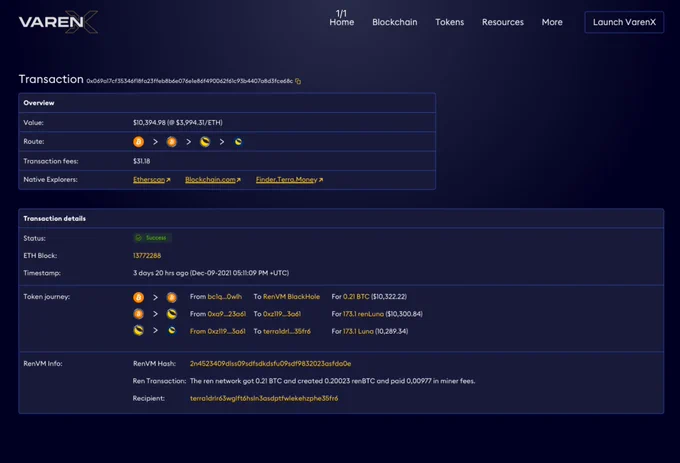Image resolution: width=680 pixels, height=463 pixels.
Task: Open the Home menu item
Action: [342, 22]
